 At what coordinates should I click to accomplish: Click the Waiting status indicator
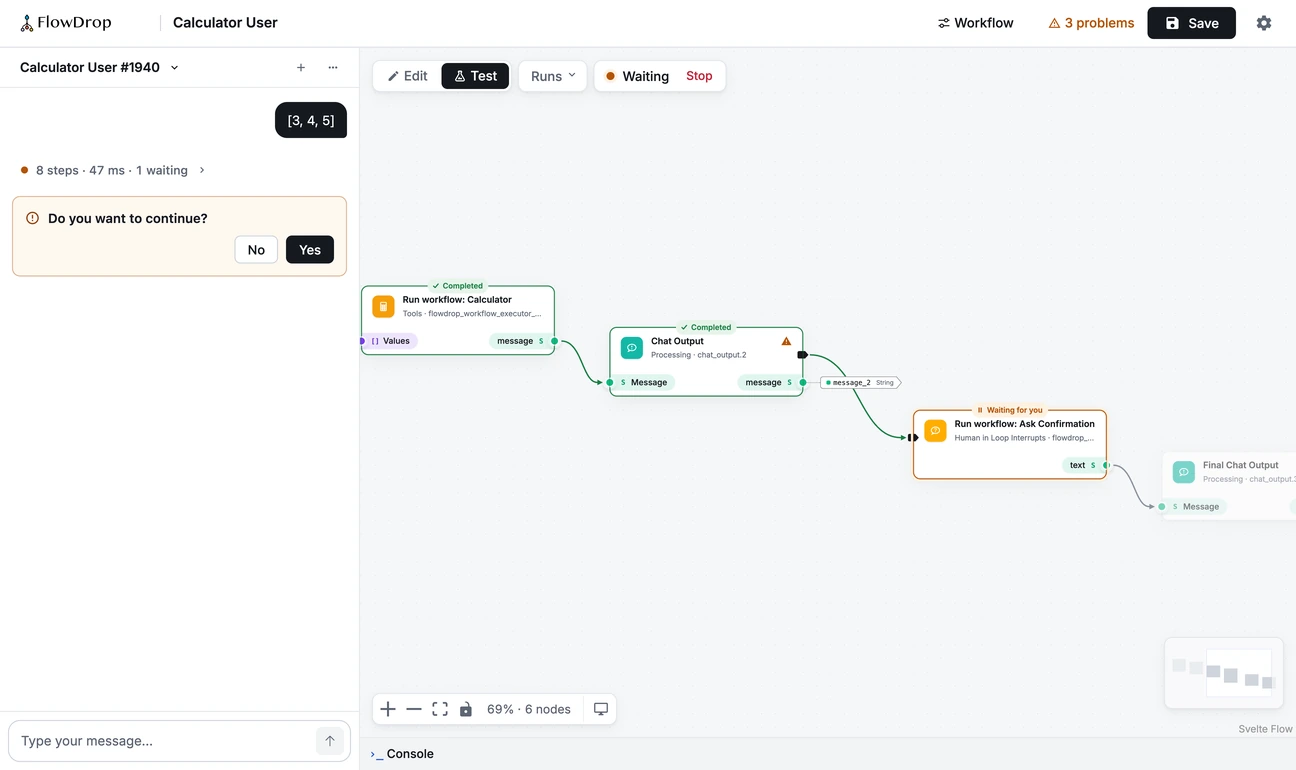pyautogui.click(x=637, y=76)
